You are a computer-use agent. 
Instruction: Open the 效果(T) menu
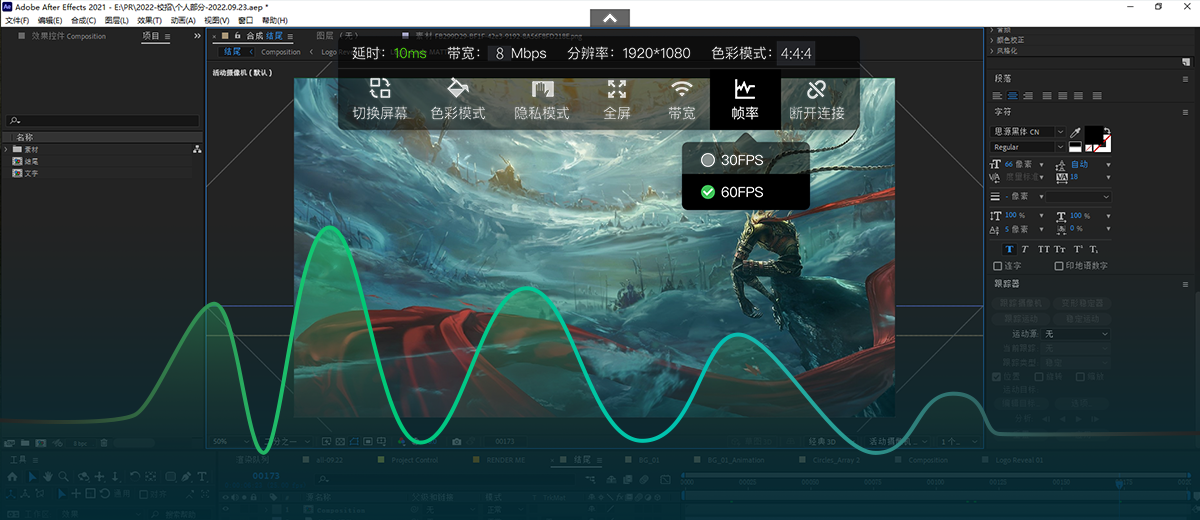[150, 20]
